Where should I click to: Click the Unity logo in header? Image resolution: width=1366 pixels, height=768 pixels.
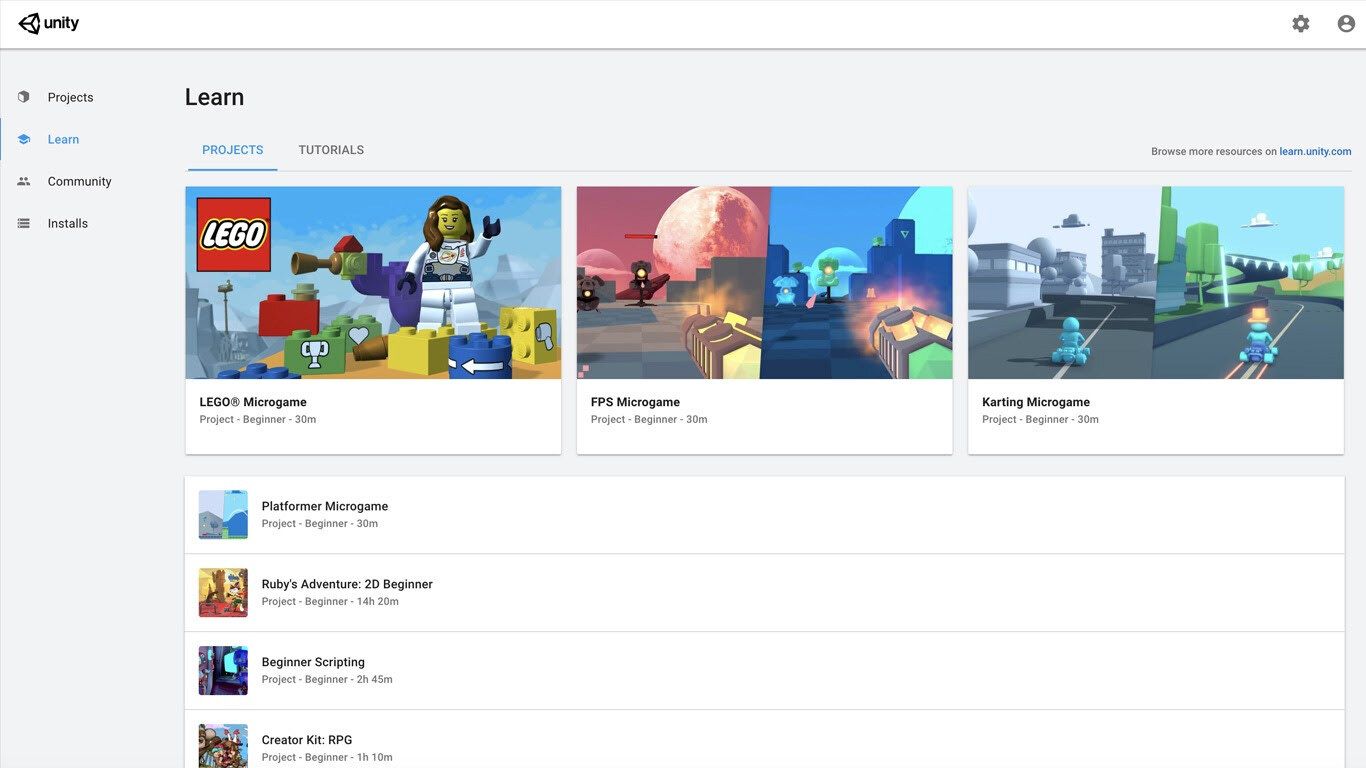[x=48, y=23]
